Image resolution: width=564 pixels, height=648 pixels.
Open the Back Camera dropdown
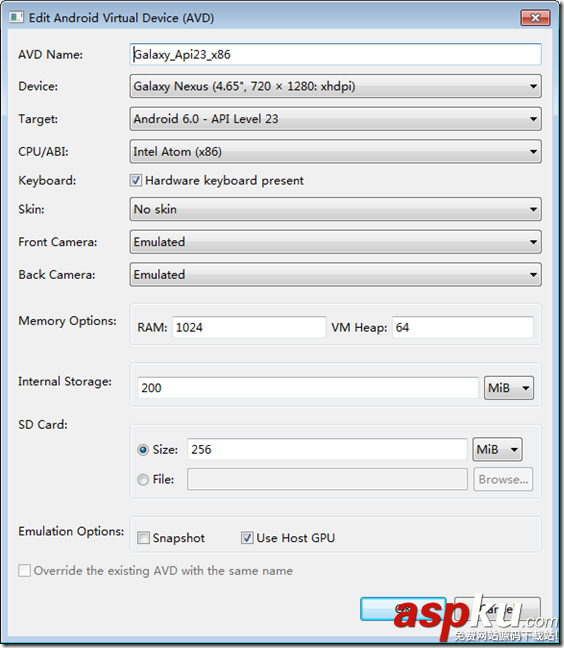click(336, 274)
